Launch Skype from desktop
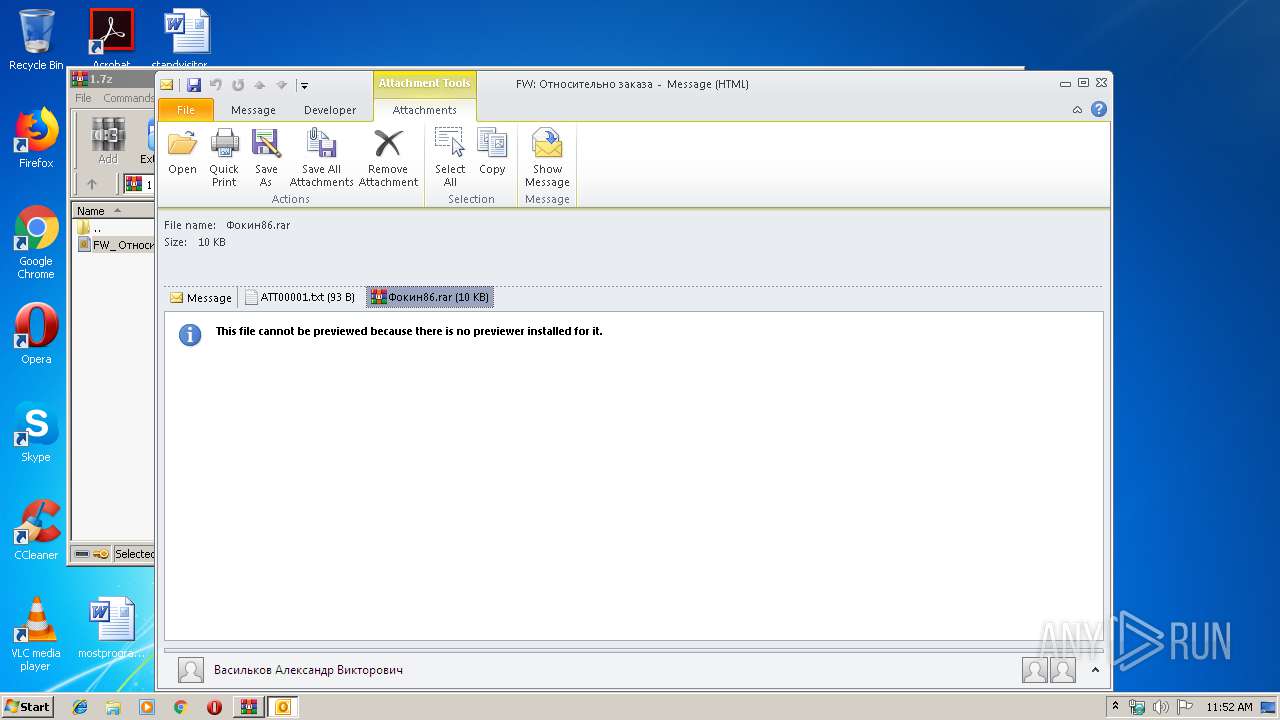The width and height of the screenshot is (1280, 720). click(36, 433)
